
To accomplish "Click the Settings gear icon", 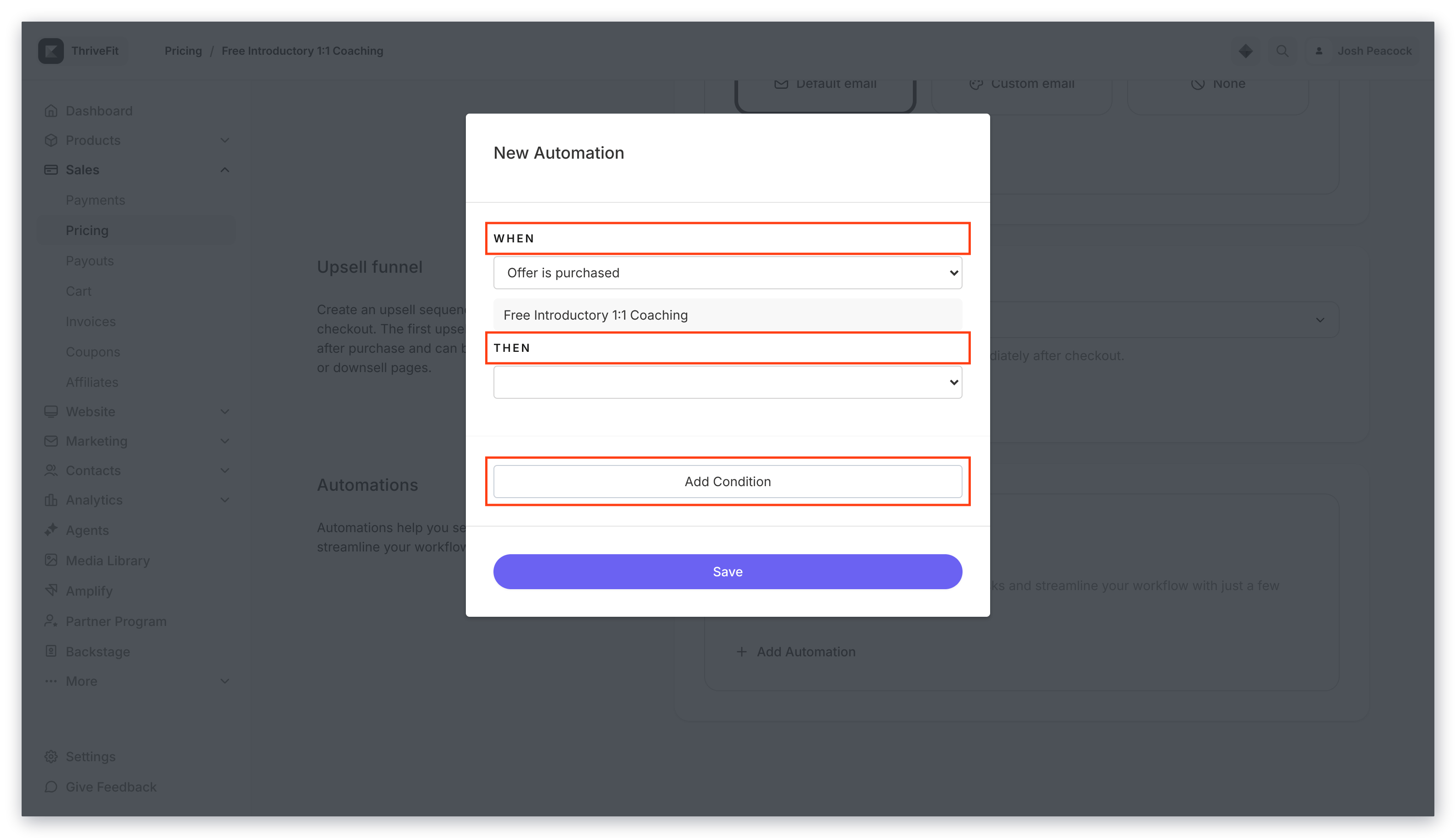I will 51,756.
